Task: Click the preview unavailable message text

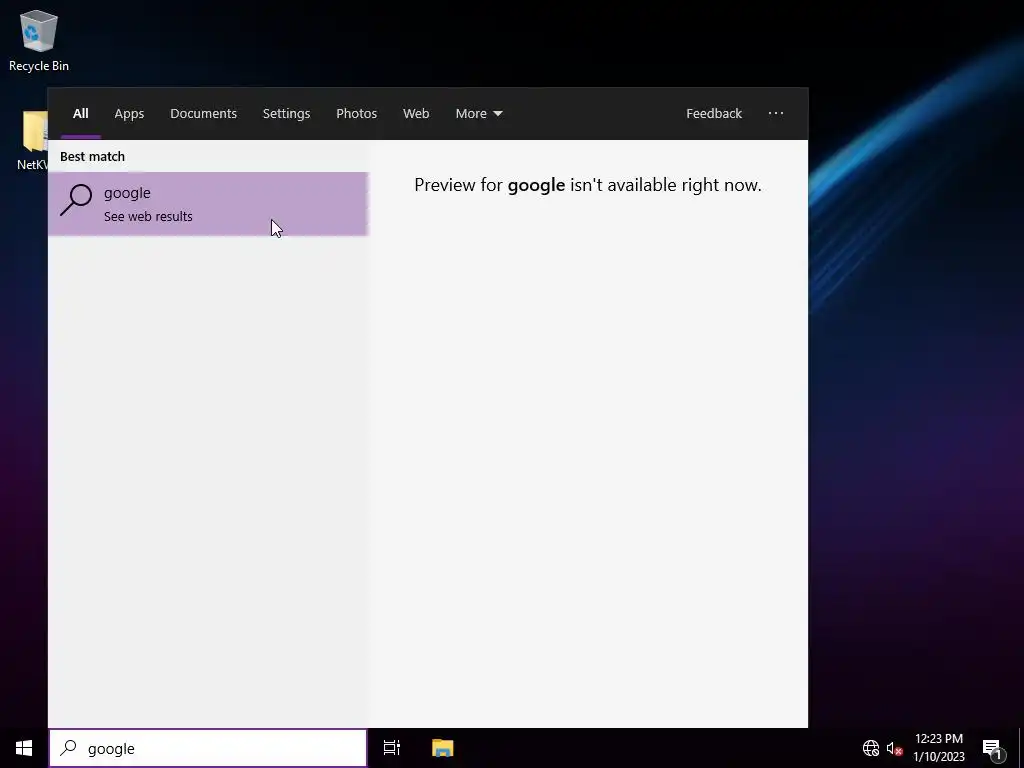Action: (588, 185)
